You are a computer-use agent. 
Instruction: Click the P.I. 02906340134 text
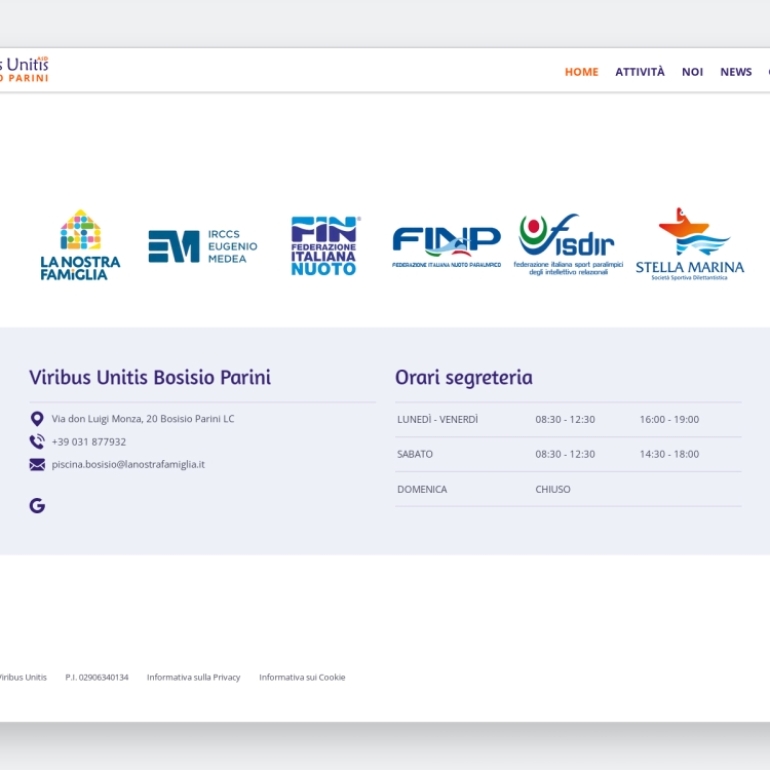(97, 677)
